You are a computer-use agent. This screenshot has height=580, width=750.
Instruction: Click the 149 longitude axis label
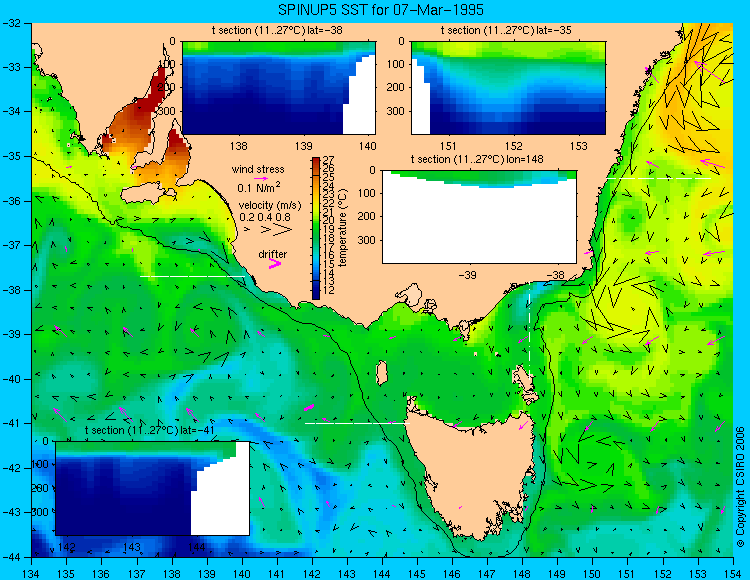tap(558, 573)
